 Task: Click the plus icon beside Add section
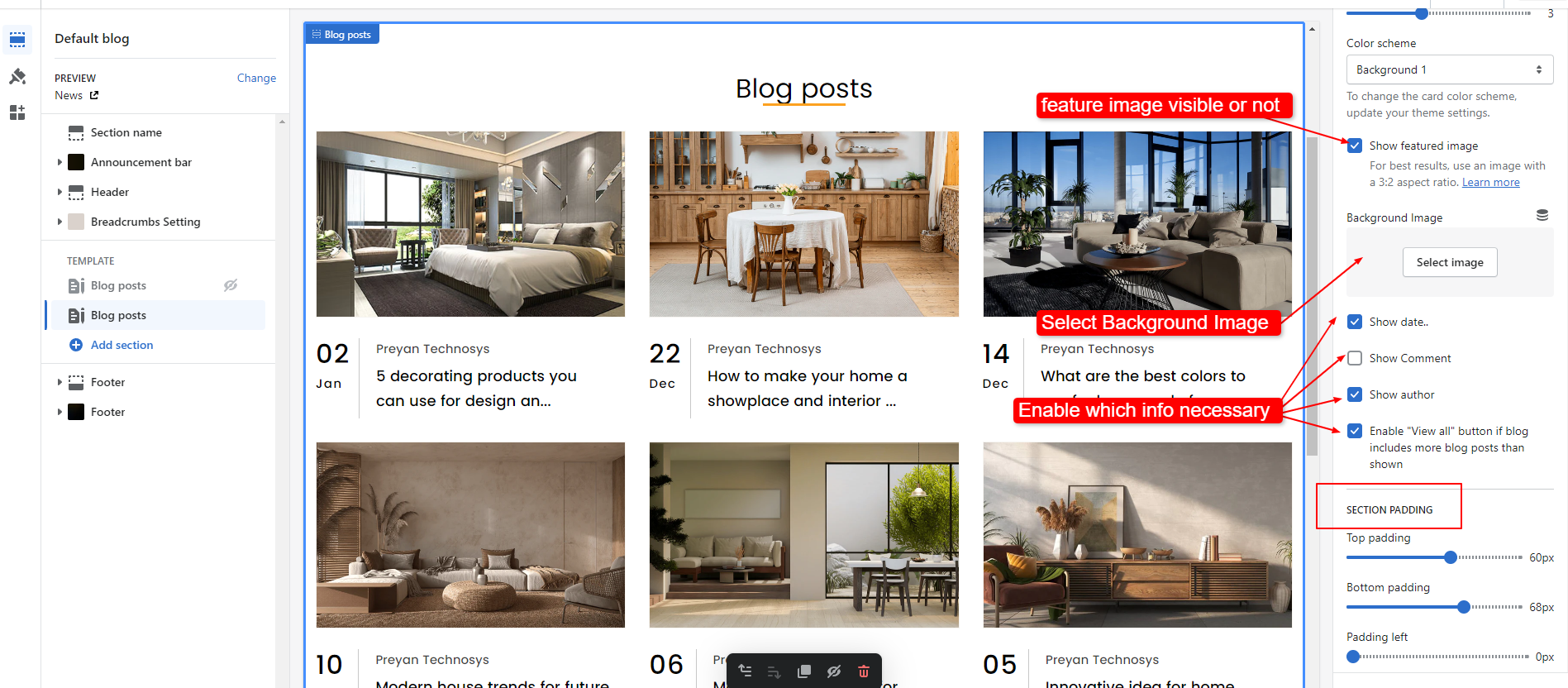tap(76, 345)
